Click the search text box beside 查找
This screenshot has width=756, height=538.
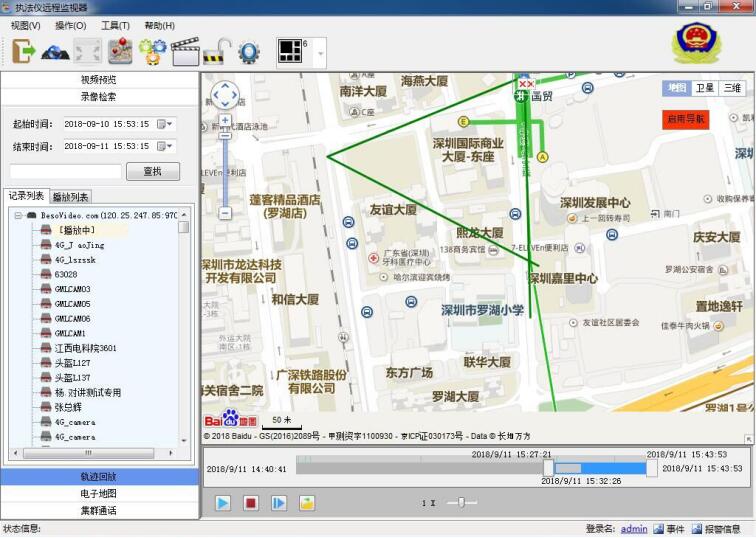66,171
